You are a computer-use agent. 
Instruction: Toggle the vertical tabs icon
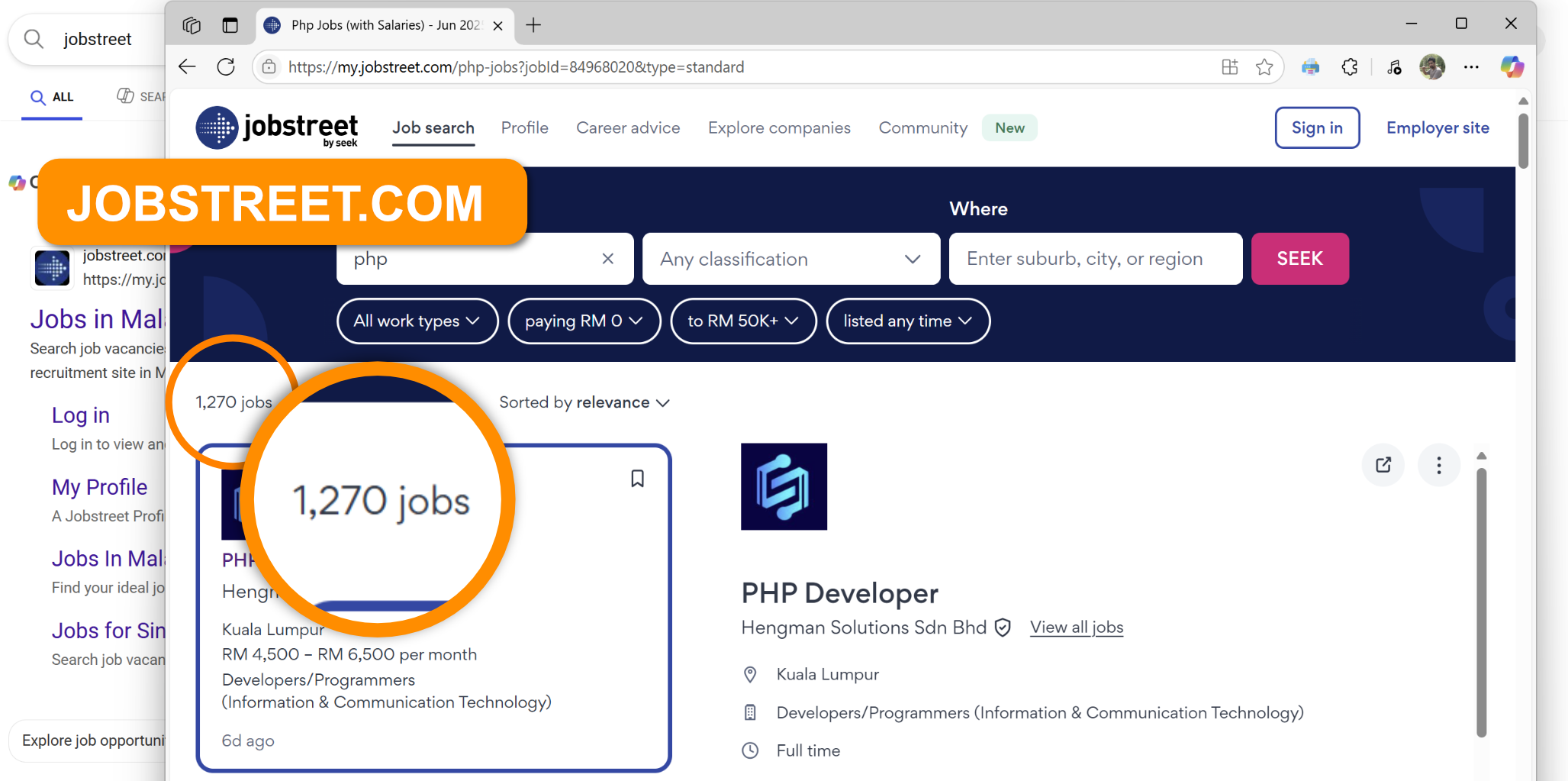click(230, 25)
